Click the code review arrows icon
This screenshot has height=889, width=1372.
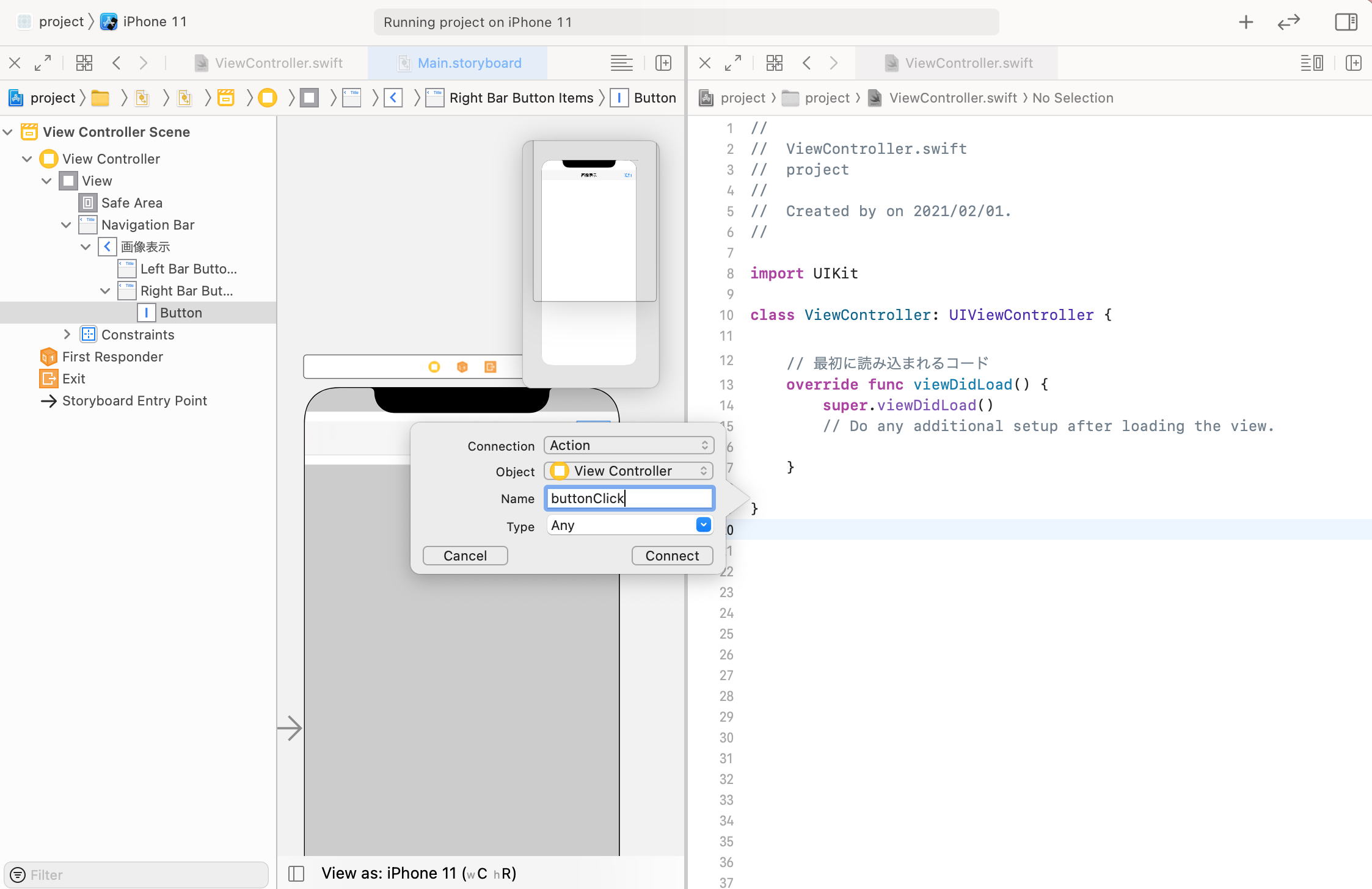[1288, 23]
